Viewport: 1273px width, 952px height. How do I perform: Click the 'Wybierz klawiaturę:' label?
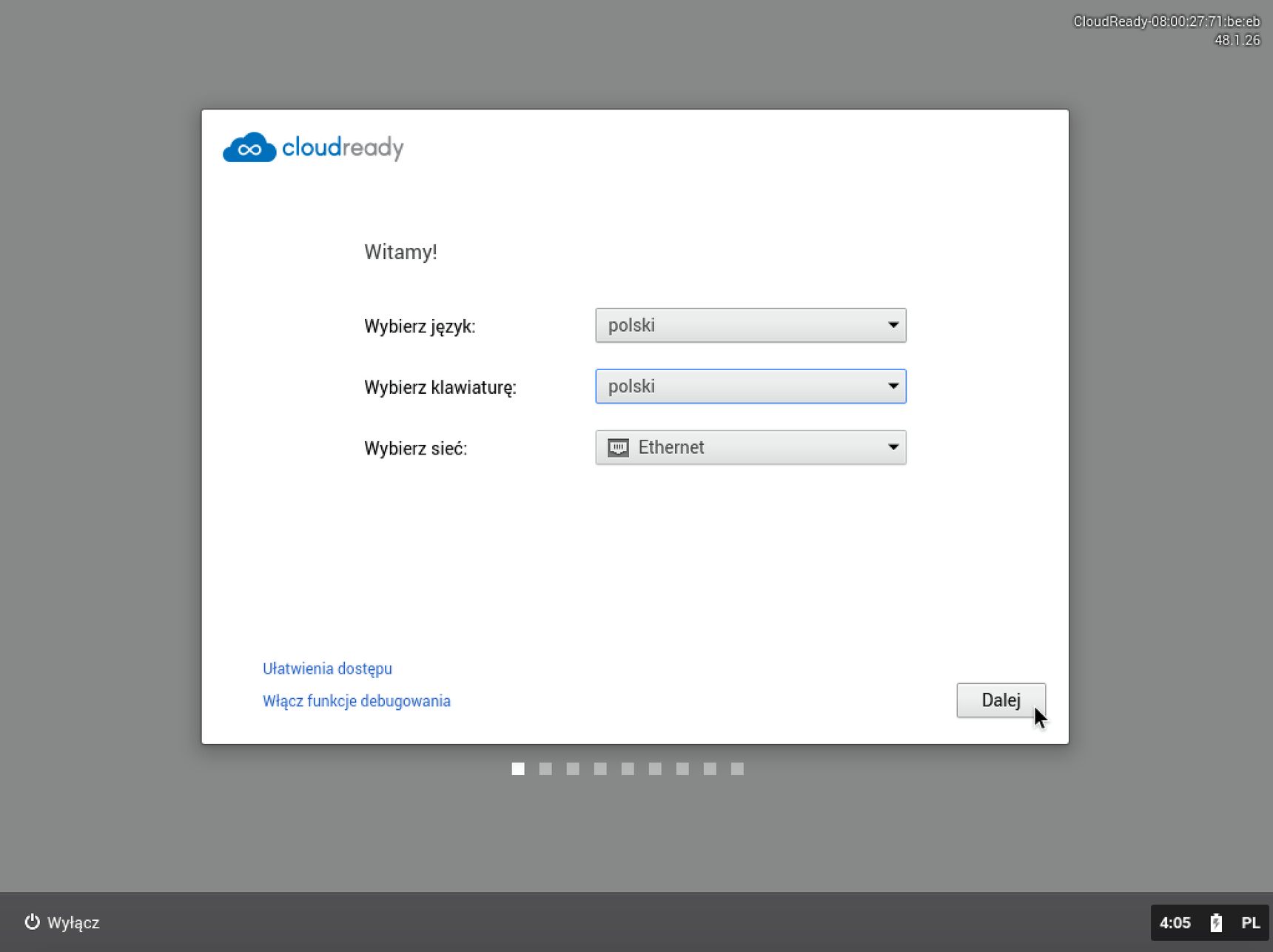pos(440,387)
